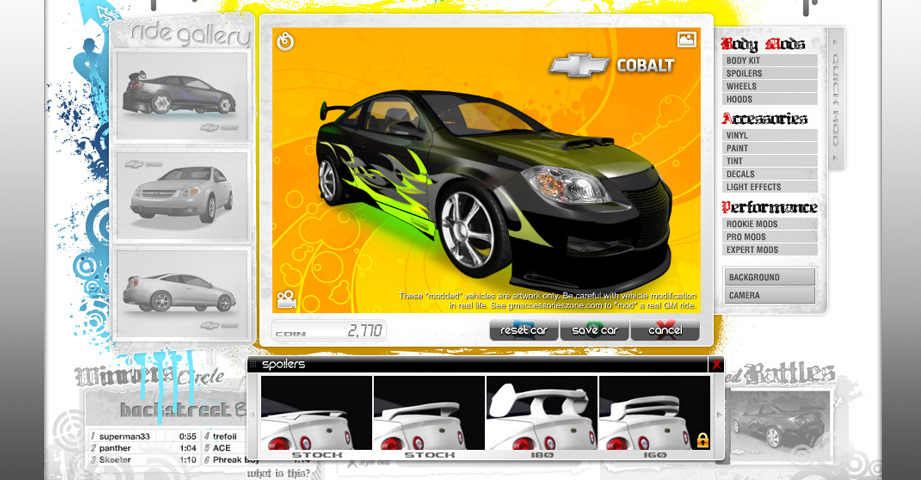Open the Tint option

click(x=769, y=161)
